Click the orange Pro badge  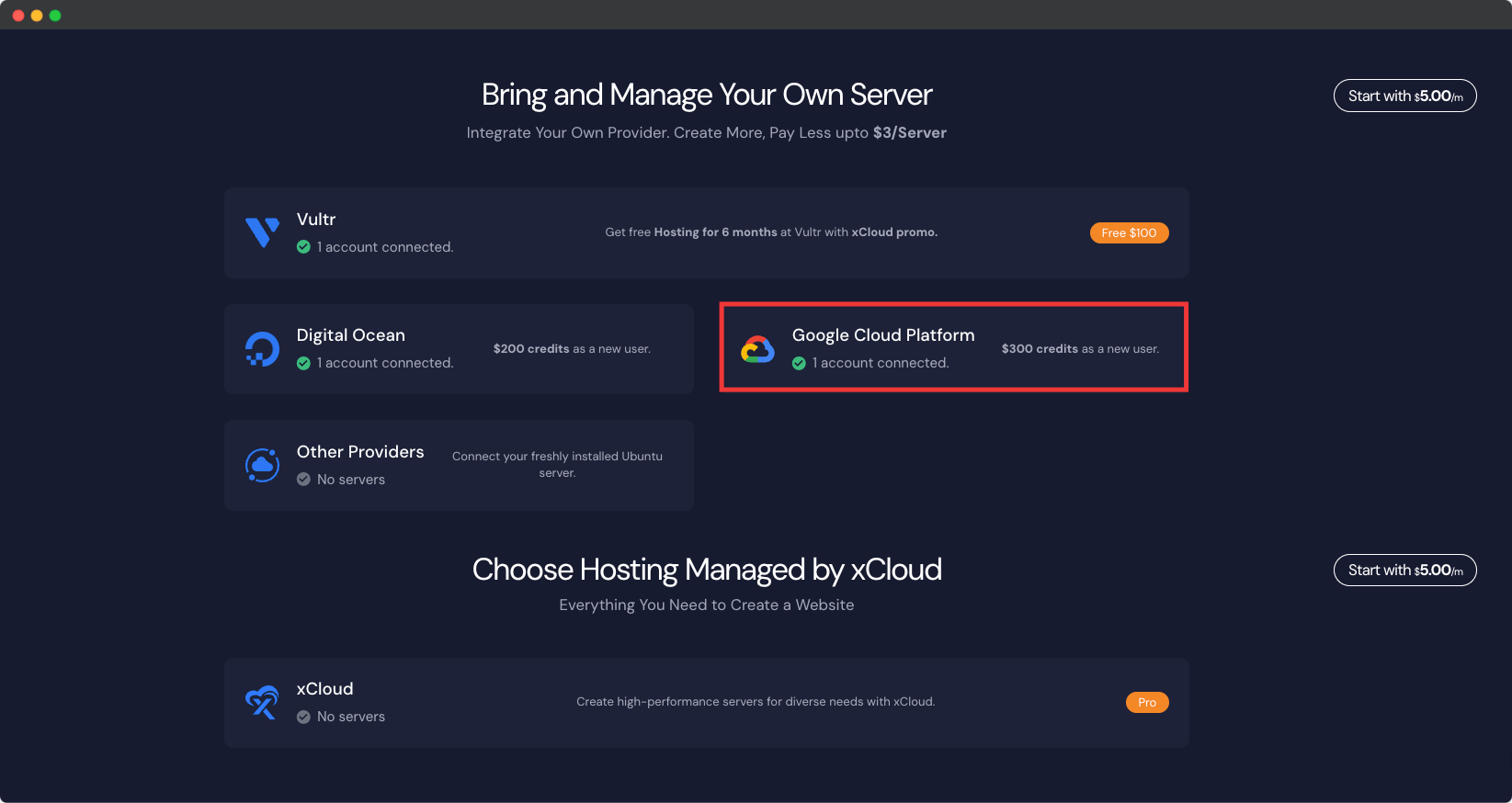click(x=1146, y=703)
